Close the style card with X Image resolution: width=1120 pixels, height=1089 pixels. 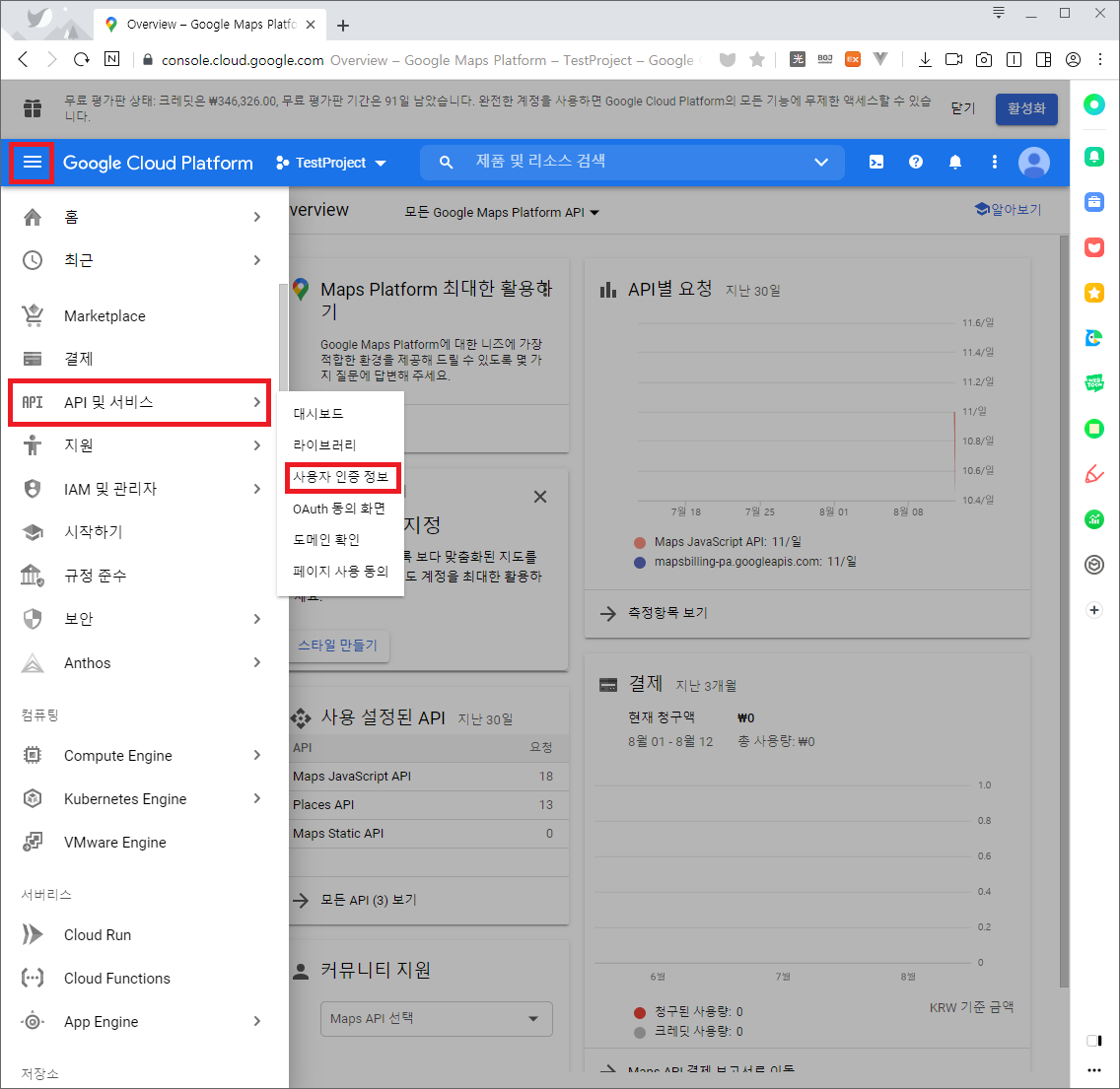[x=540, y=497]
